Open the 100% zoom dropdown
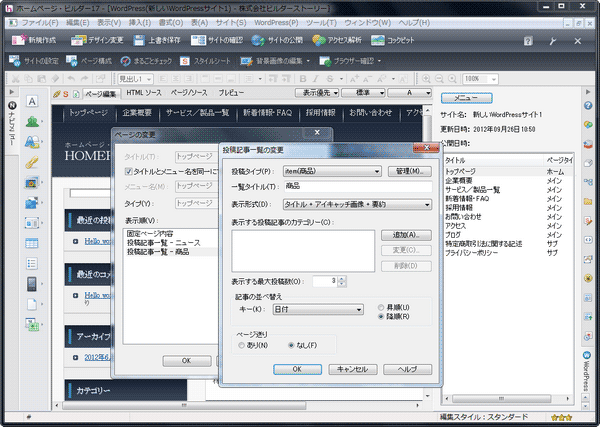The image size is (600, 427). point(480,79)
